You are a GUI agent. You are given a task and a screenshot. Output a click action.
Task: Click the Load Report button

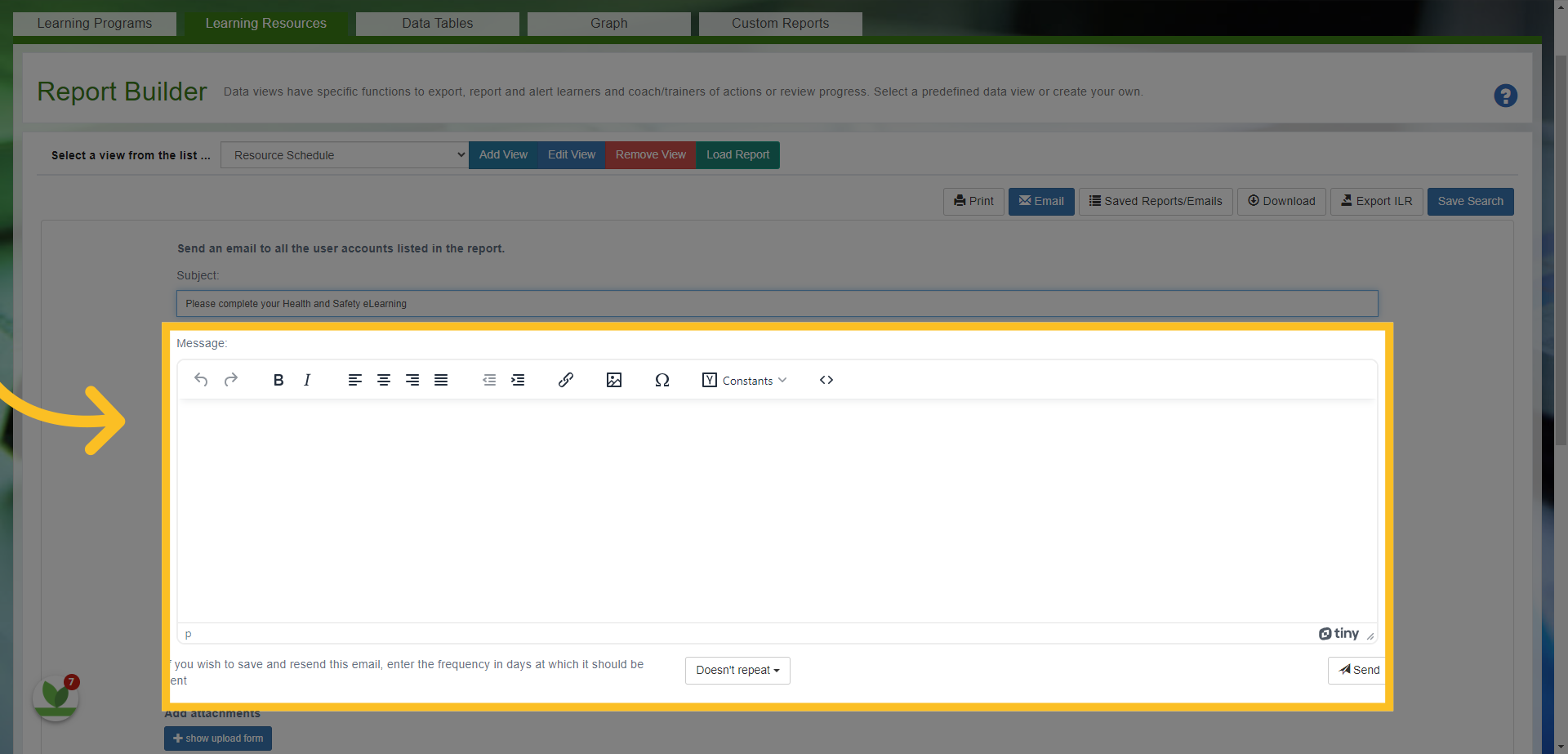pyautogui.click(x=737, y=155)
